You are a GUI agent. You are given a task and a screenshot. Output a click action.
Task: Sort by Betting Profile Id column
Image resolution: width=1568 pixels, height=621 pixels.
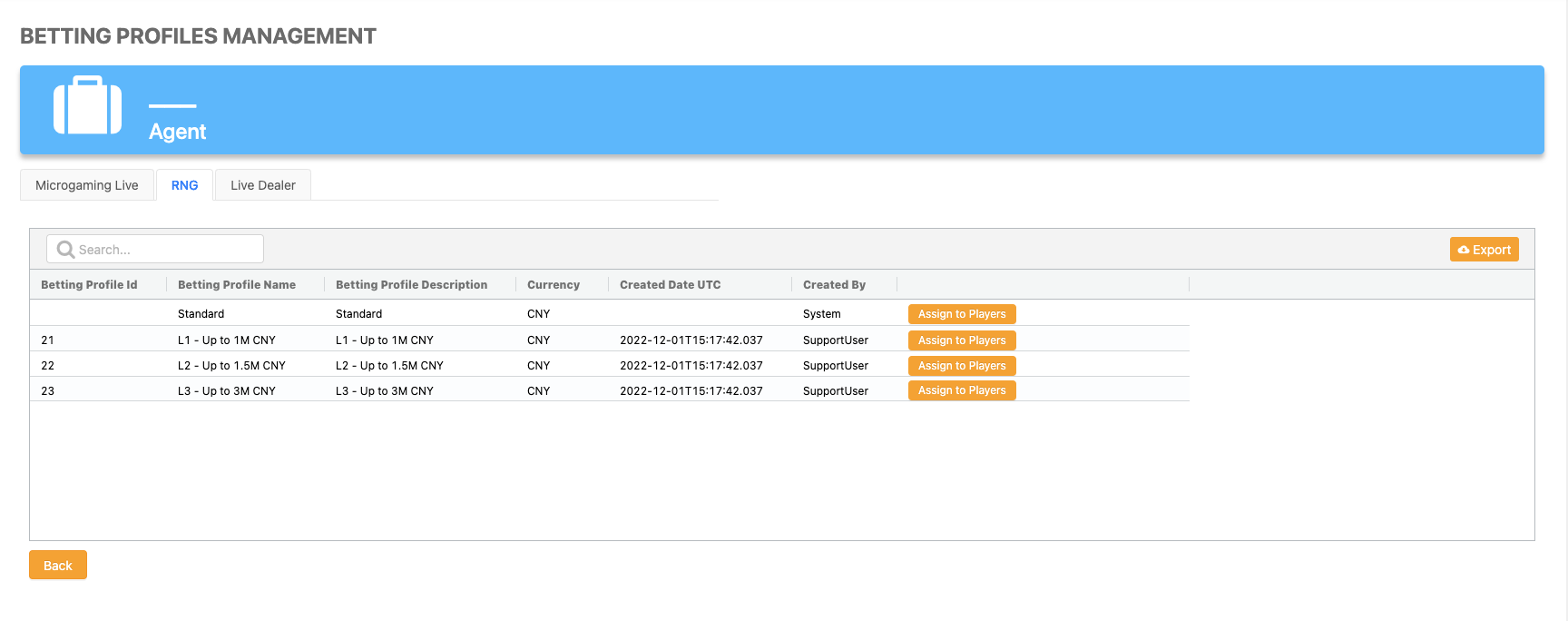pyautogui.click(x=89, y=285)
